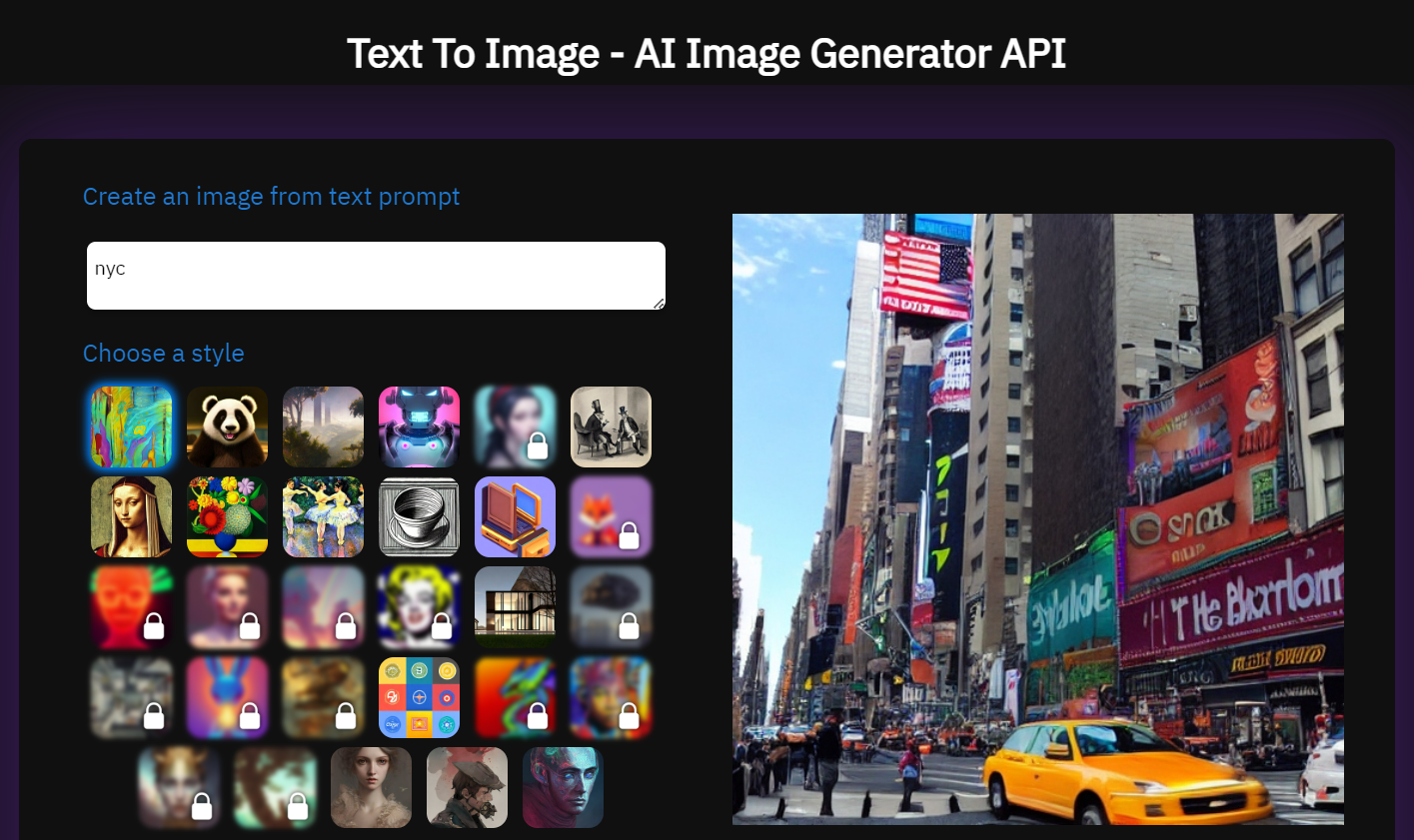Choose the classical woman portrait style
The height and width of the screenshot is (840, 1414).
point(371,787)
